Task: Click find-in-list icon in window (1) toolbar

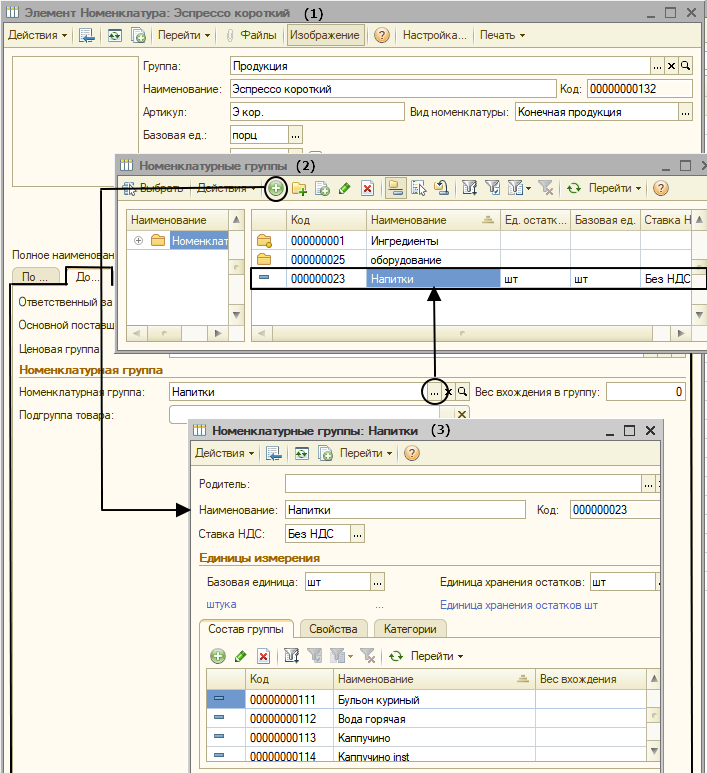Action: (x=86, y=35)
